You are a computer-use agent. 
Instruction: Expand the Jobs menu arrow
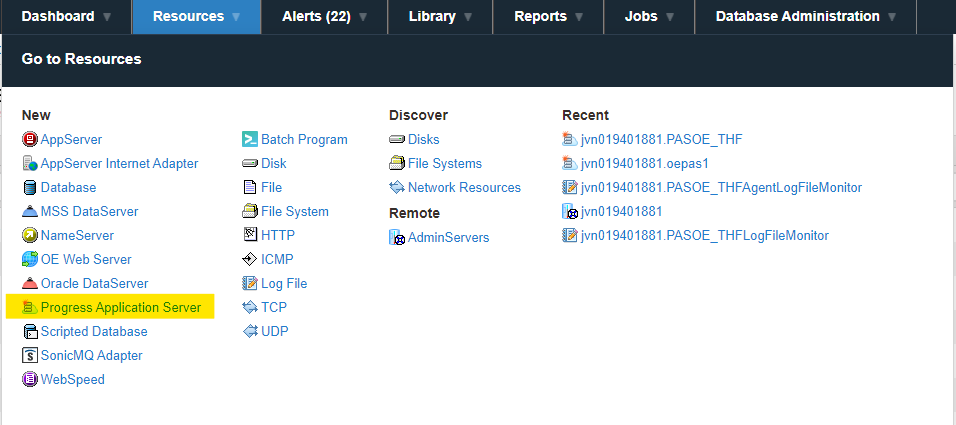[670, 17]
